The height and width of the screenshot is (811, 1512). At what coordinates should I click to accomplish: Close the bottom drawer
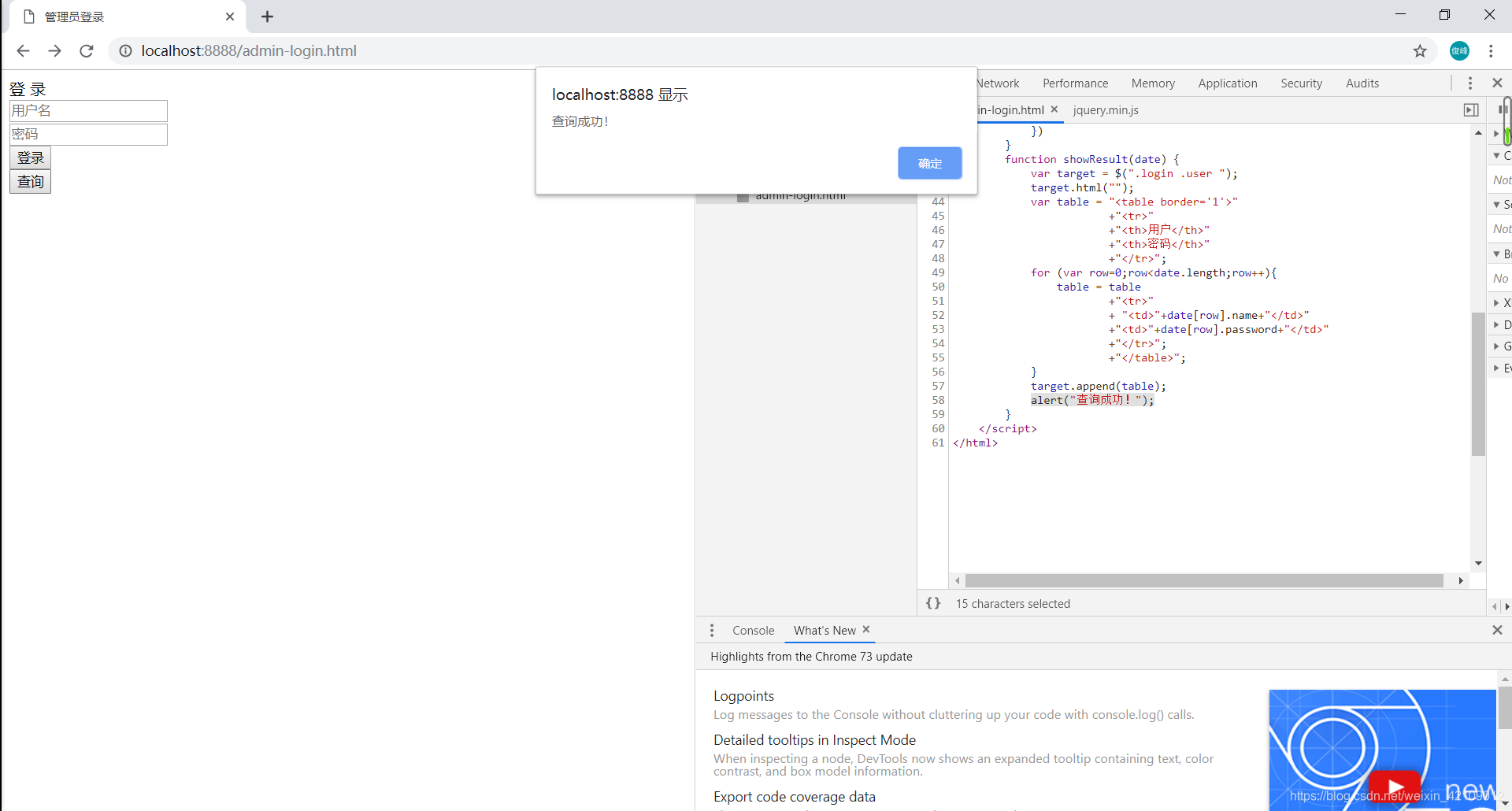pos(1497,630)
